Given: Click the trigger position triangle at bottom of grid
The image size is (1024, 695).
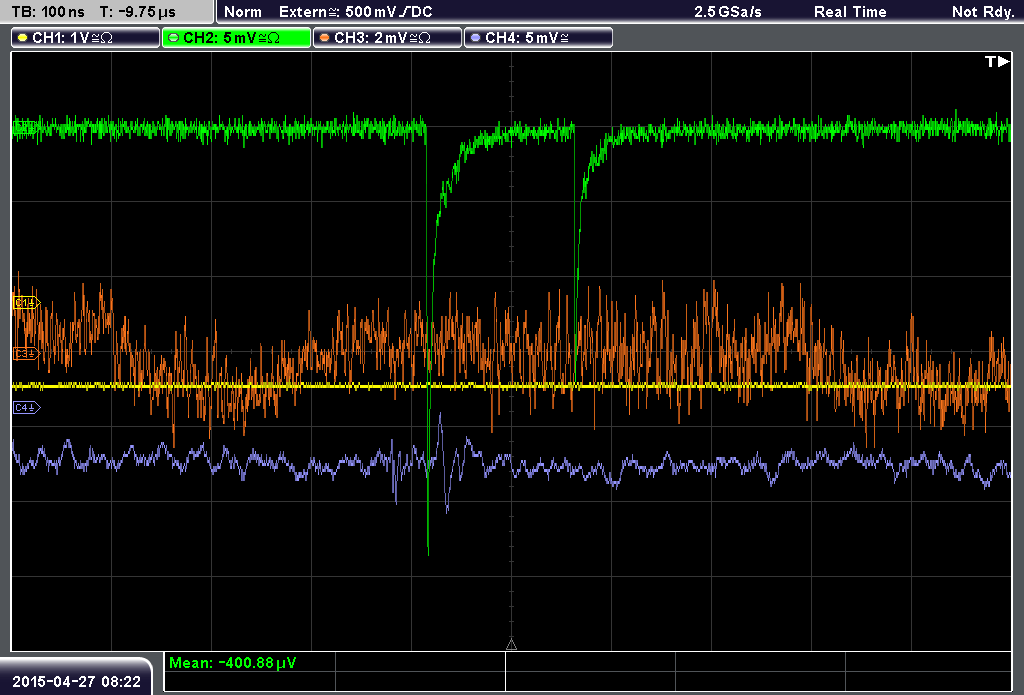Looking at the screenshot, I should pos(511,645).
